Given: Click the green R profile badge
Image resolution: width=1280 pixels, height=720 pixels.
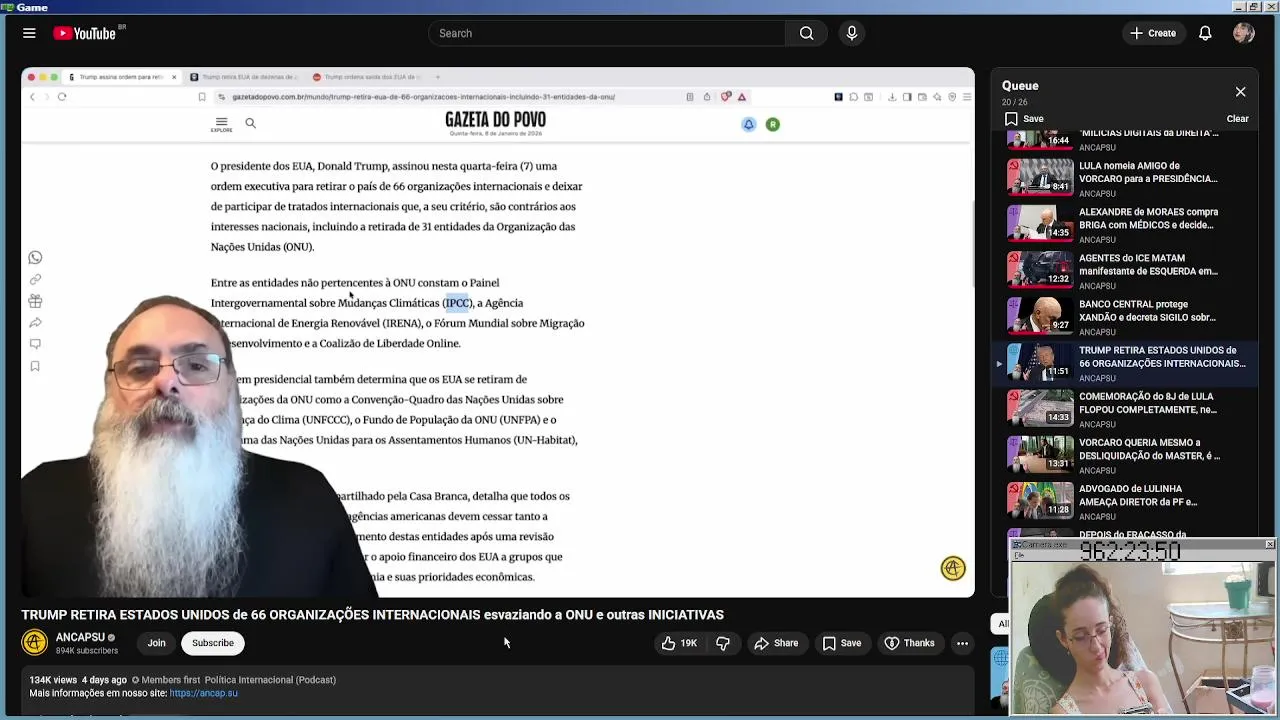Looking at the screenshot, I should 772,124.
